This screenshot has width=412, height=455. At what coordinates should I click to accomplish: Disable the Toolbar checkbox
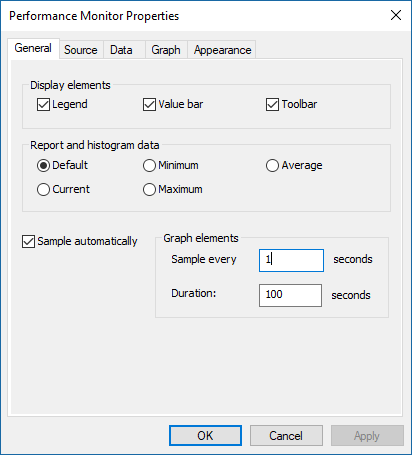272,104
